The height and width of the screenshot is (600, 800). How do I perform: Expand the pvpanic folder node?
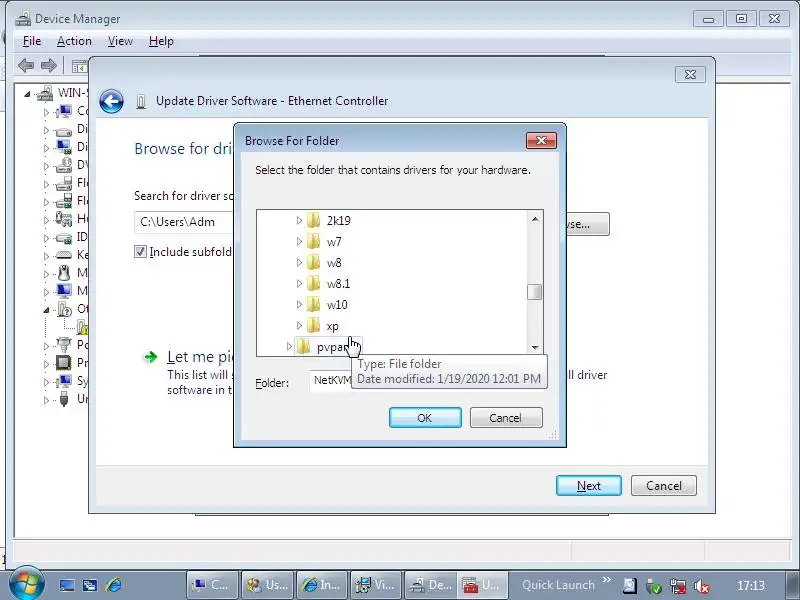(x=289, y=347)
